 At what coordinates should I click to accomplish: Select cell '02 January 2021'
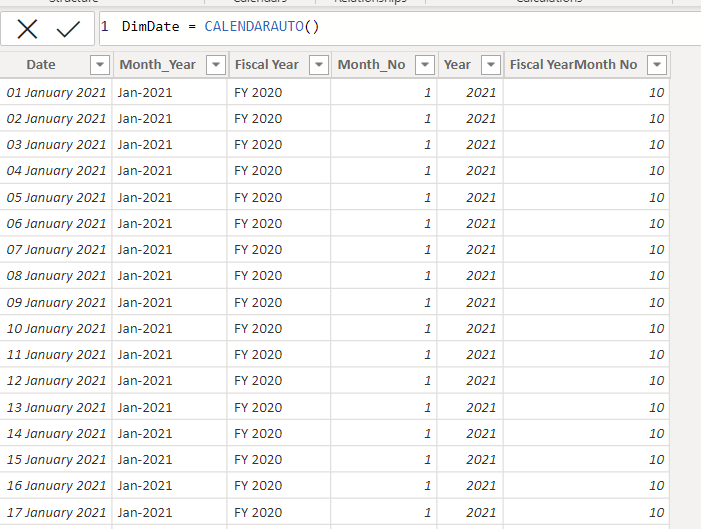coord(56,118)
